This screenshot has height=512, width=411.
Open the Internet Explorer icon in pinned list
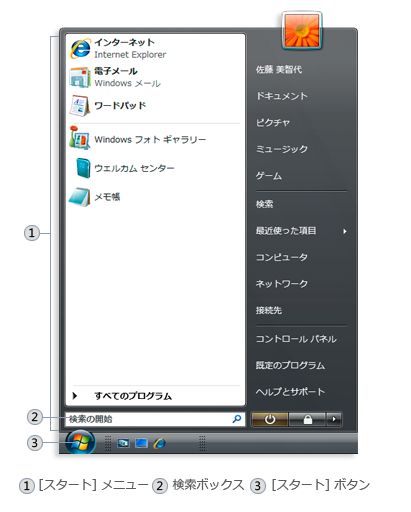tap(80, 49)
